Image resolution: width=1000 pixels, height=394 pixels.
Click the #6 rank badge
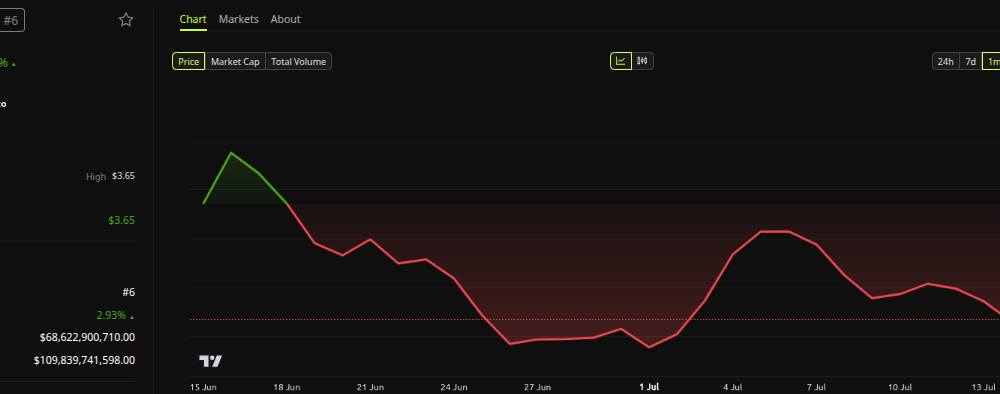pos(11,20)
